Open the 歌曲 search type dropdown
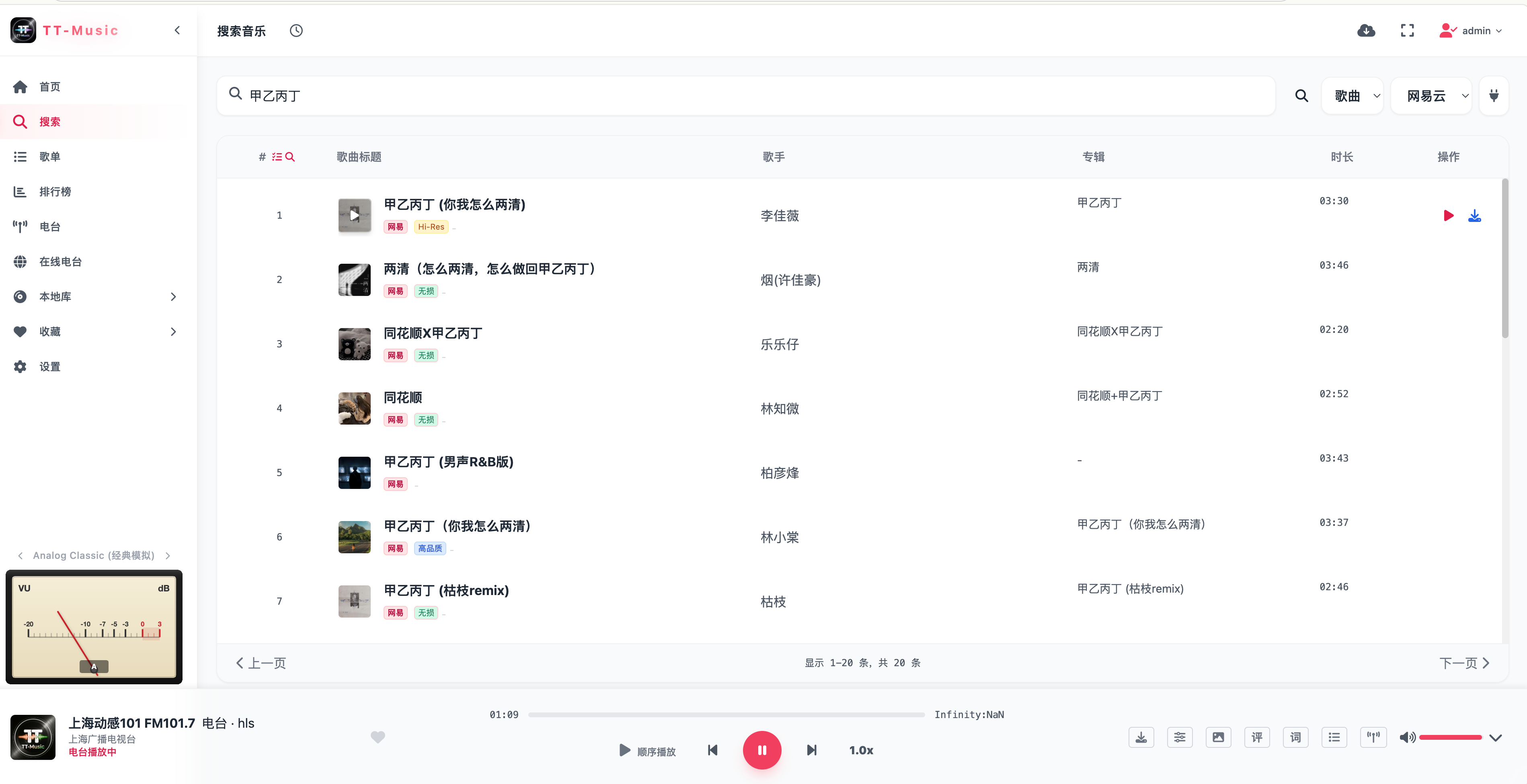 (1352, 95)
